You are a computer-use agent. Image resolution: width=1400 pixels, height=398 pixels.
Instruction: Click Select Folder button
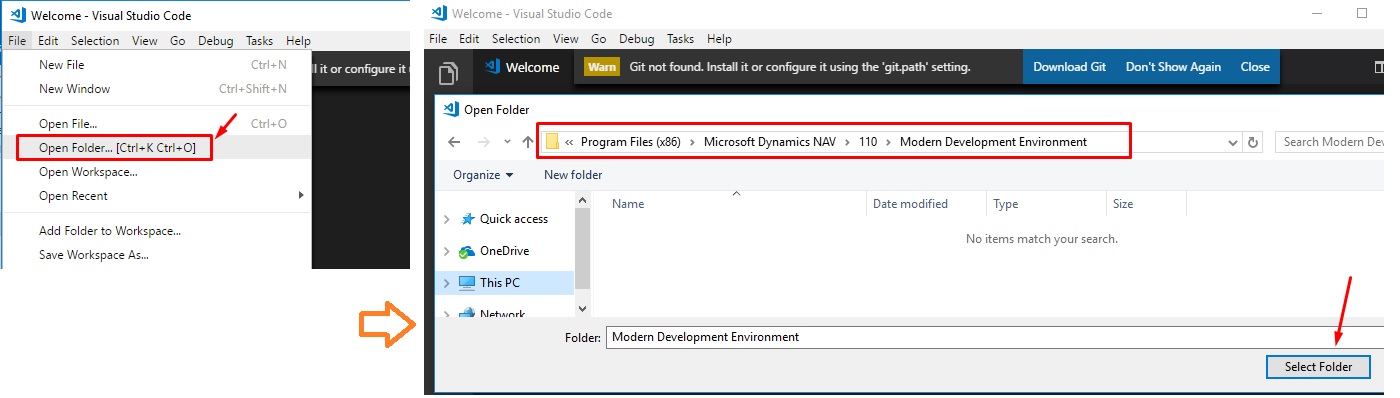pos(1317,367)
